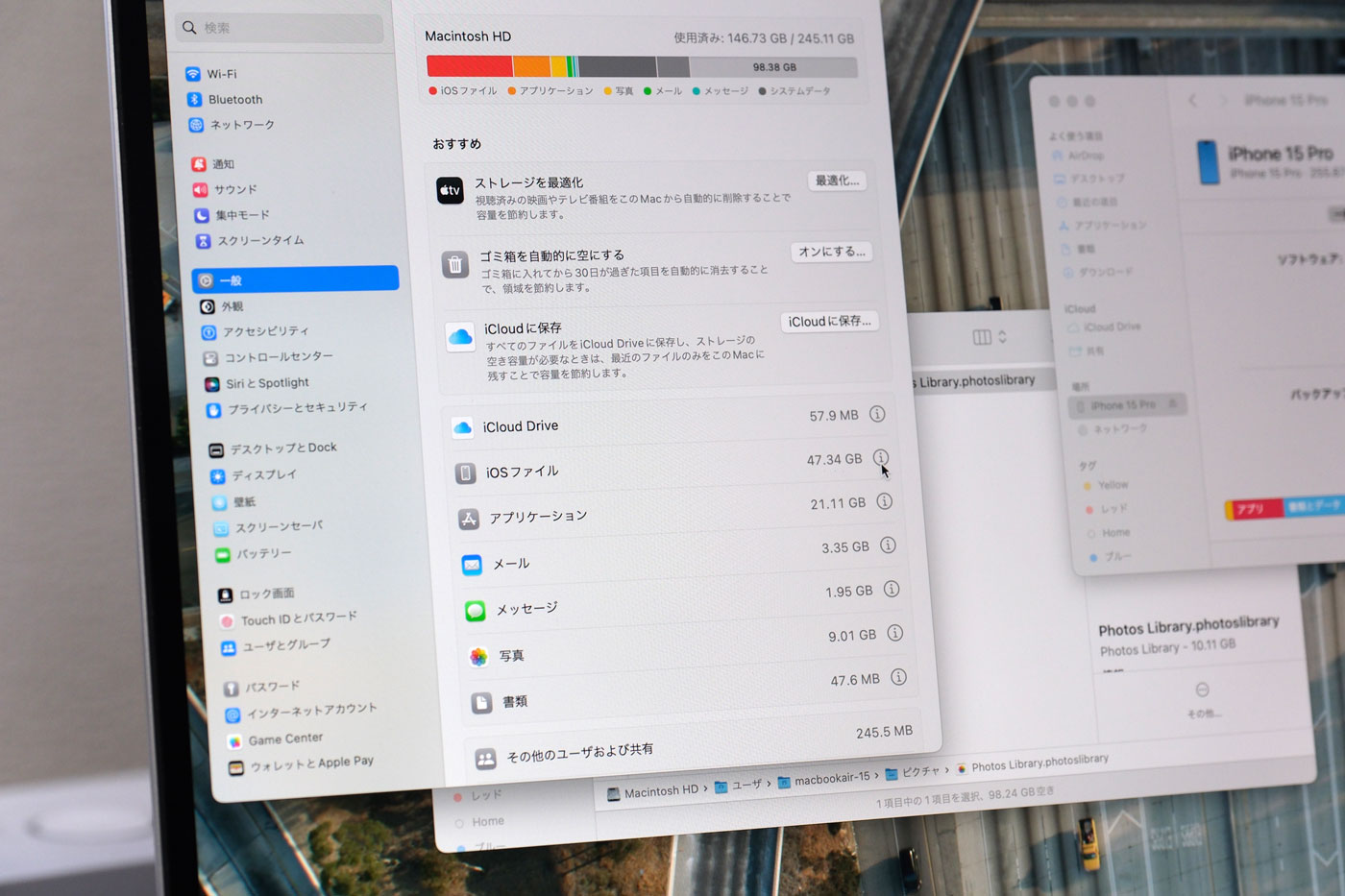This screenshot has width=1345, height=896.
Task: Open プライバシーとセキュリティ settings
Action: (286, 409)
